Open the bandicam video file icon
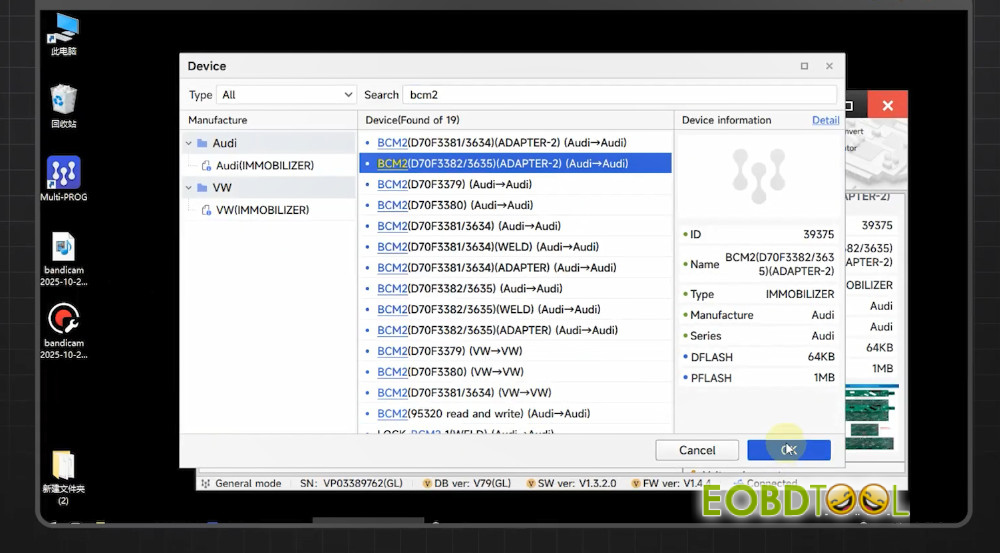Viewport: 1000px width, 553px height. pos(64,246)
